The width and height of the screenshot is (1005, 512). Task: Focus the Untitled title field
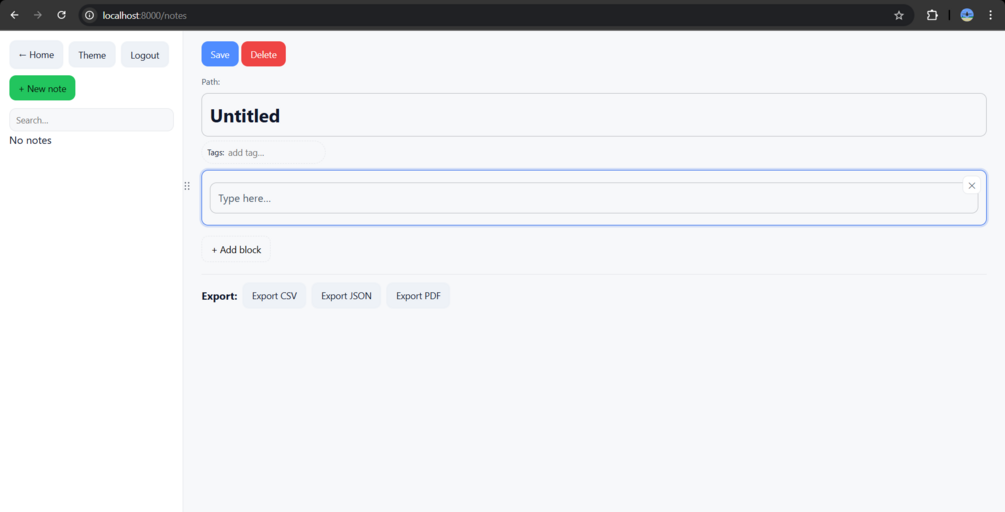point(594,115)
